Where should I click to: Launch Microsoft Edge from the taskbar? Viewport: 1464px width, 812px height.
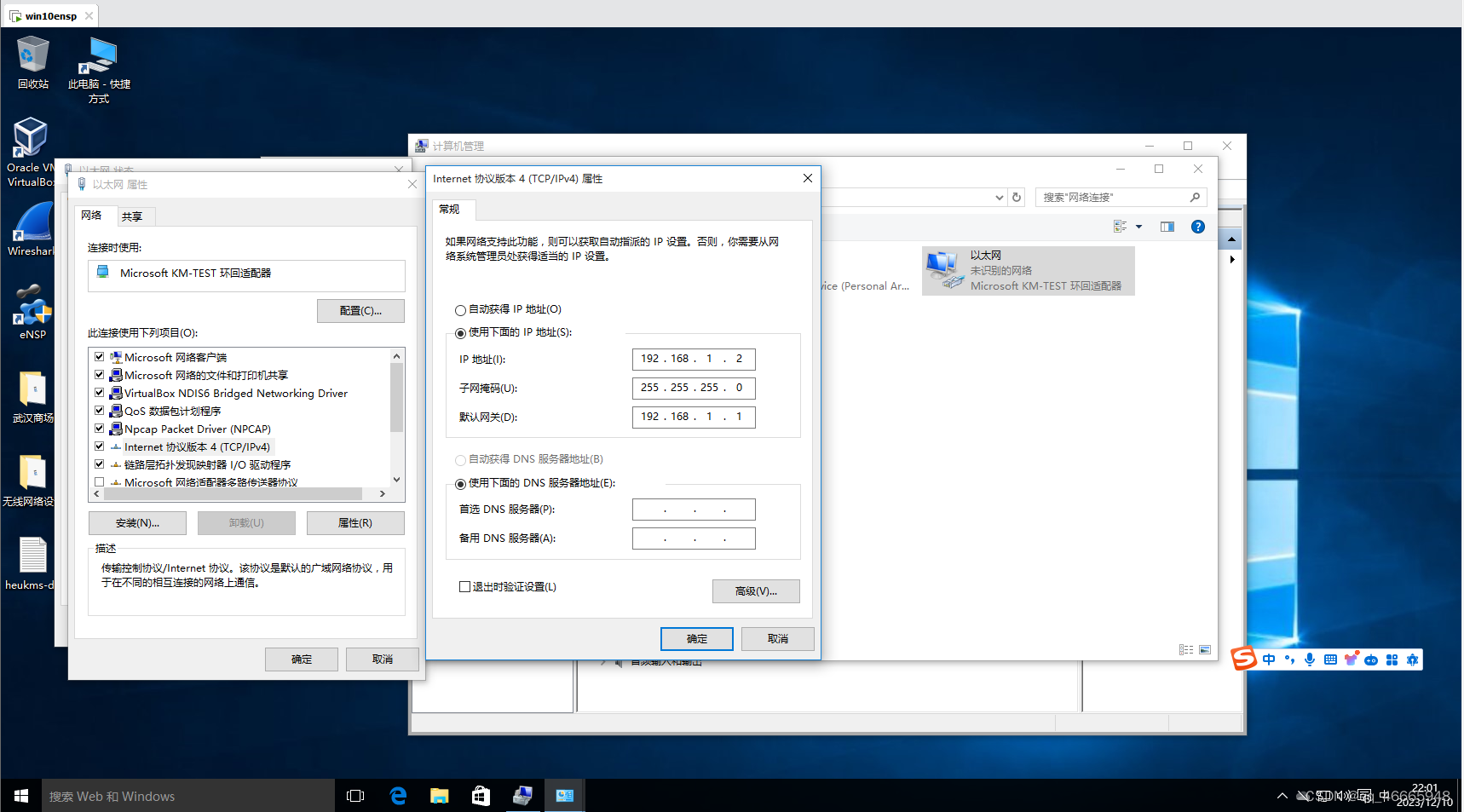click(397, 795)
